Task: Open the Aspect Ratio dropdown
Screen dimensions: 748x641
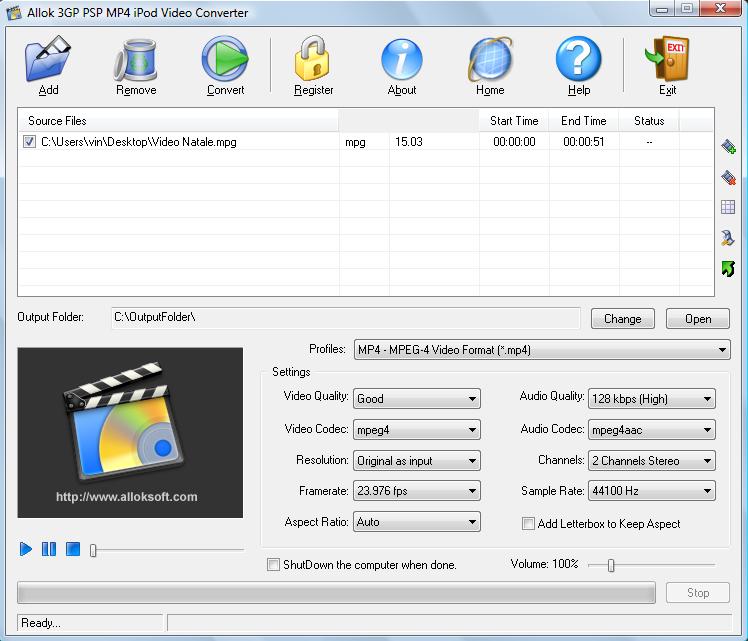Action: [416, 522]
